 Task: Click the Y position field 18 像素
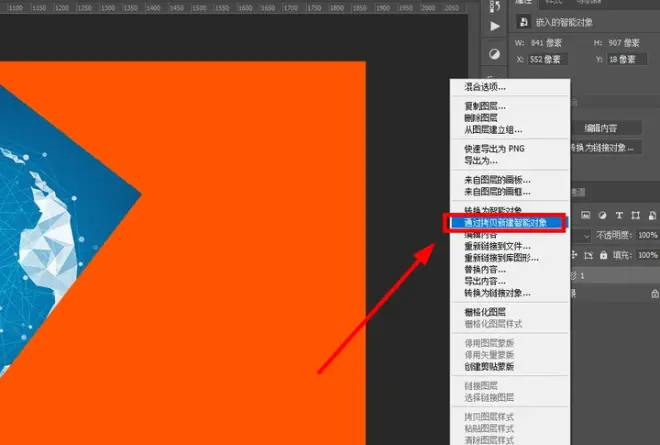click(x=627, y=59)
